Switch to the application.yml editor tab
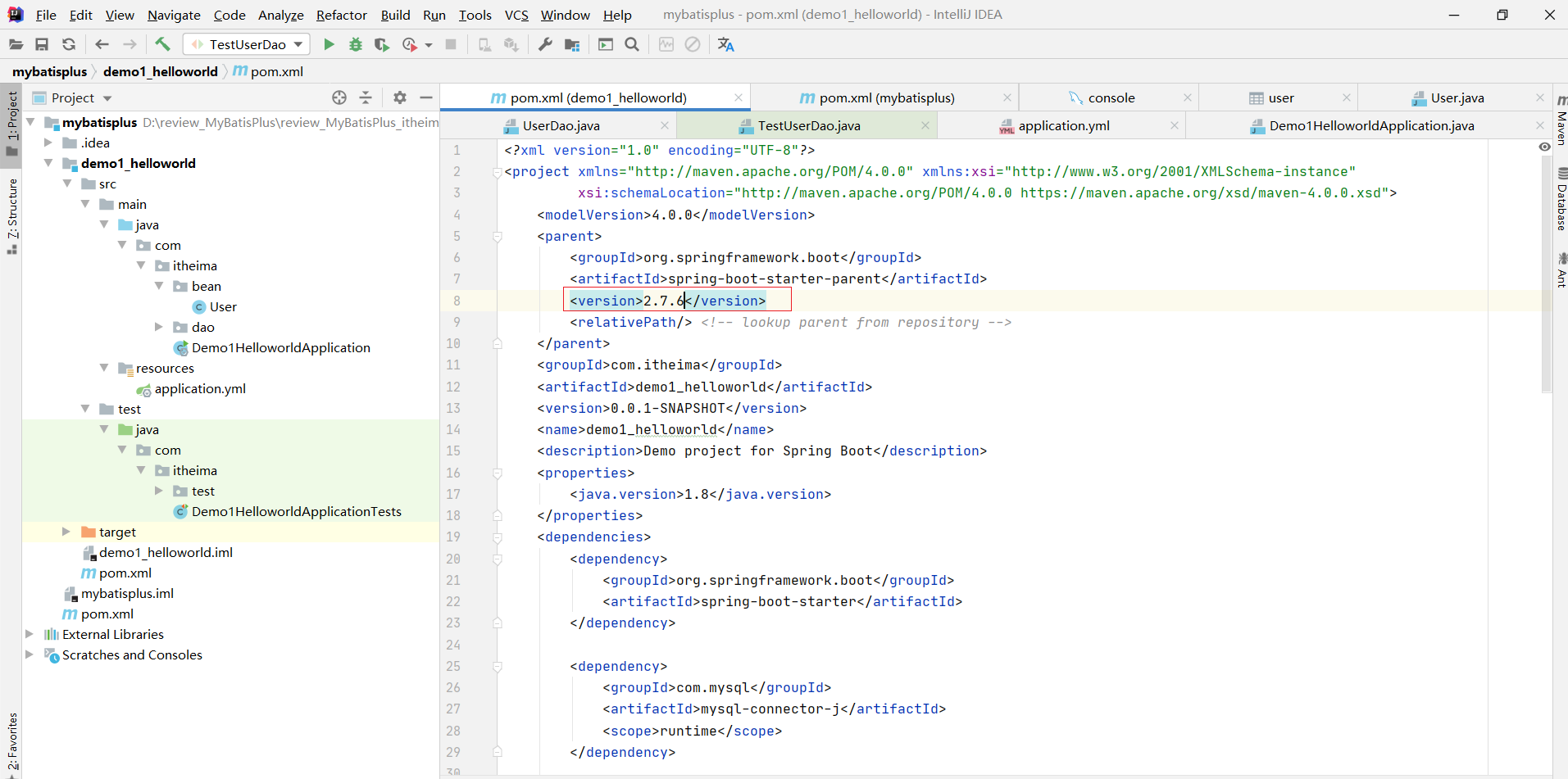The height and width of the screenshot is (779, 1568). [x=1064, y=125]
